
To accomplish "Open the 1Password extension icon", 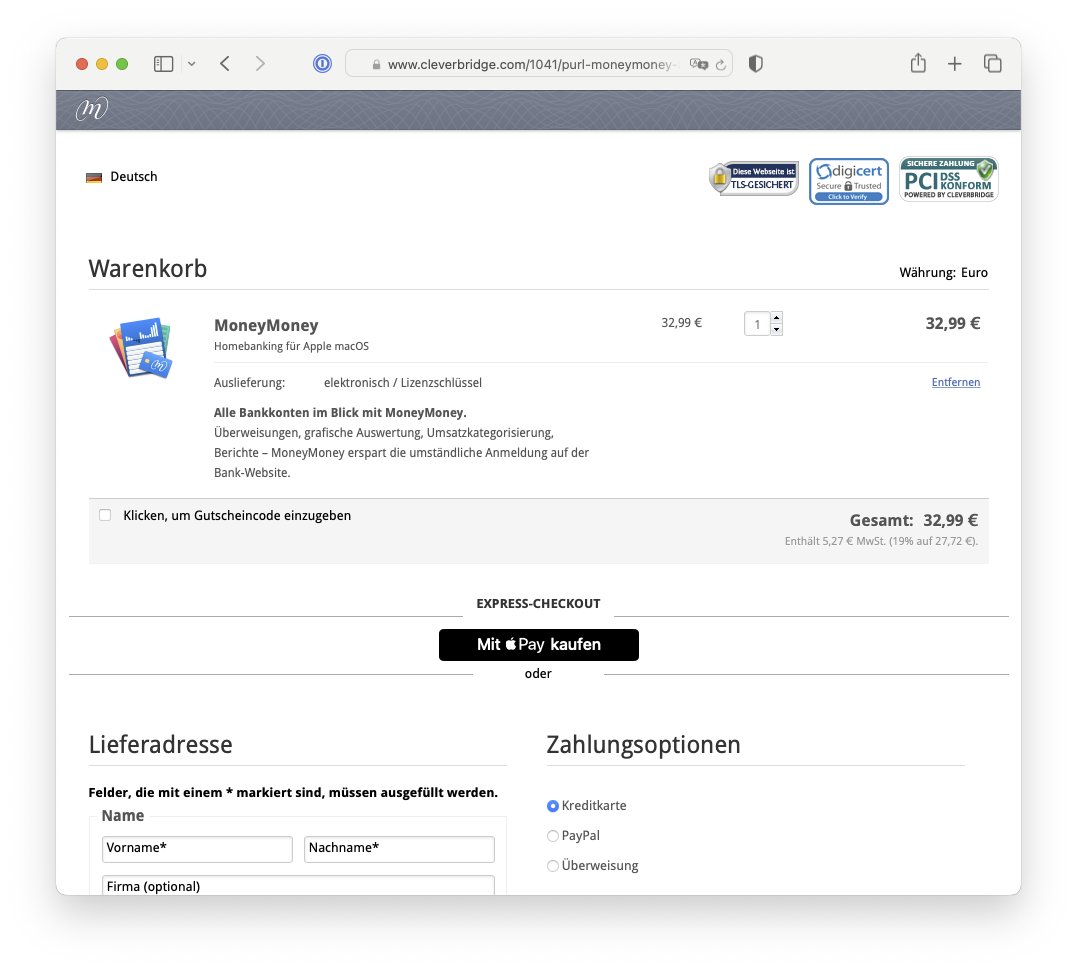I will pyautogui.click(x=322, y=64).
